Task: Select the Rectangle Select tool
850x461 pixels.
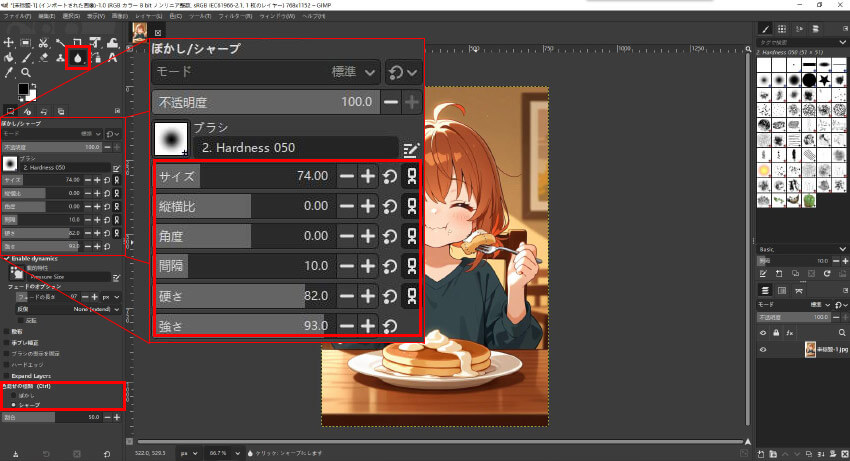Action: (x=25, y=42)
